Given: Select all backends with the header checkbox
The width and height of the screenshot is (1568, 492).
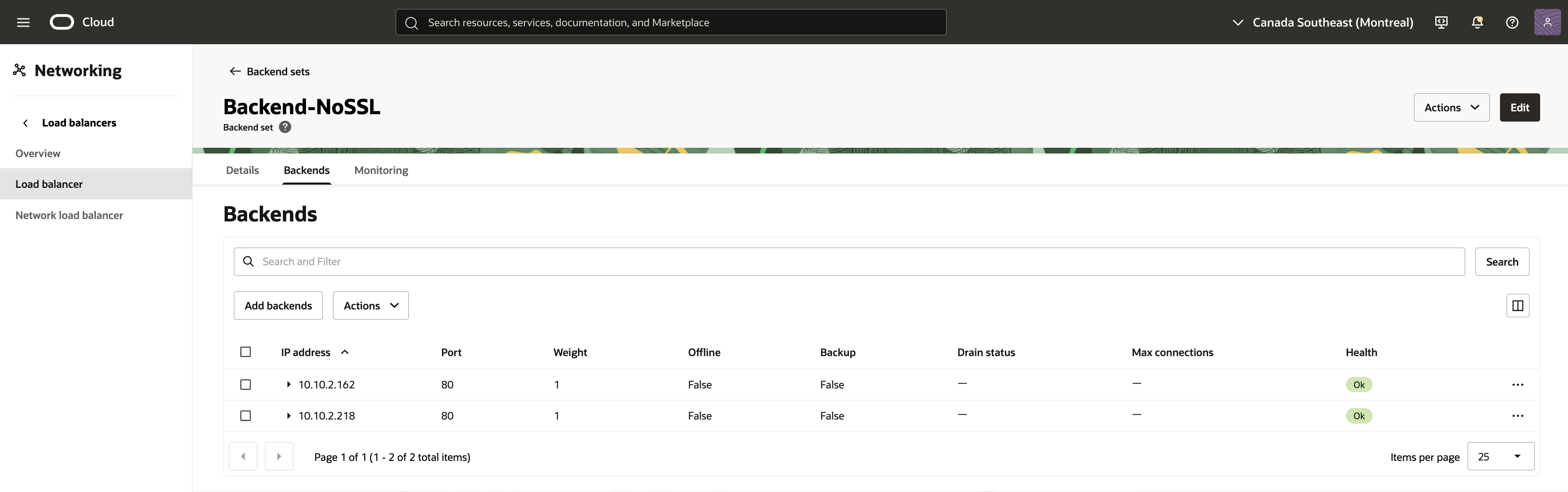Looking at the screenshot, I should point(245,352).
